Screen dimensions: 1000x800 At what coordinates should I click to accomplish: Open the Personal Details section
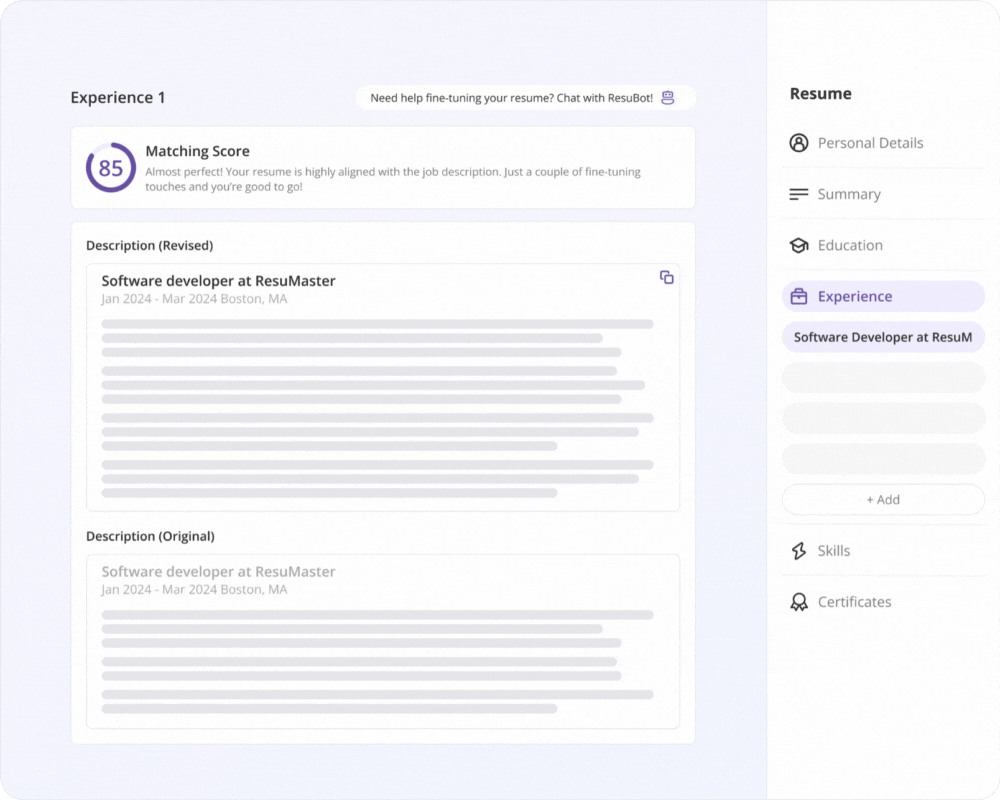coord(870,143)
